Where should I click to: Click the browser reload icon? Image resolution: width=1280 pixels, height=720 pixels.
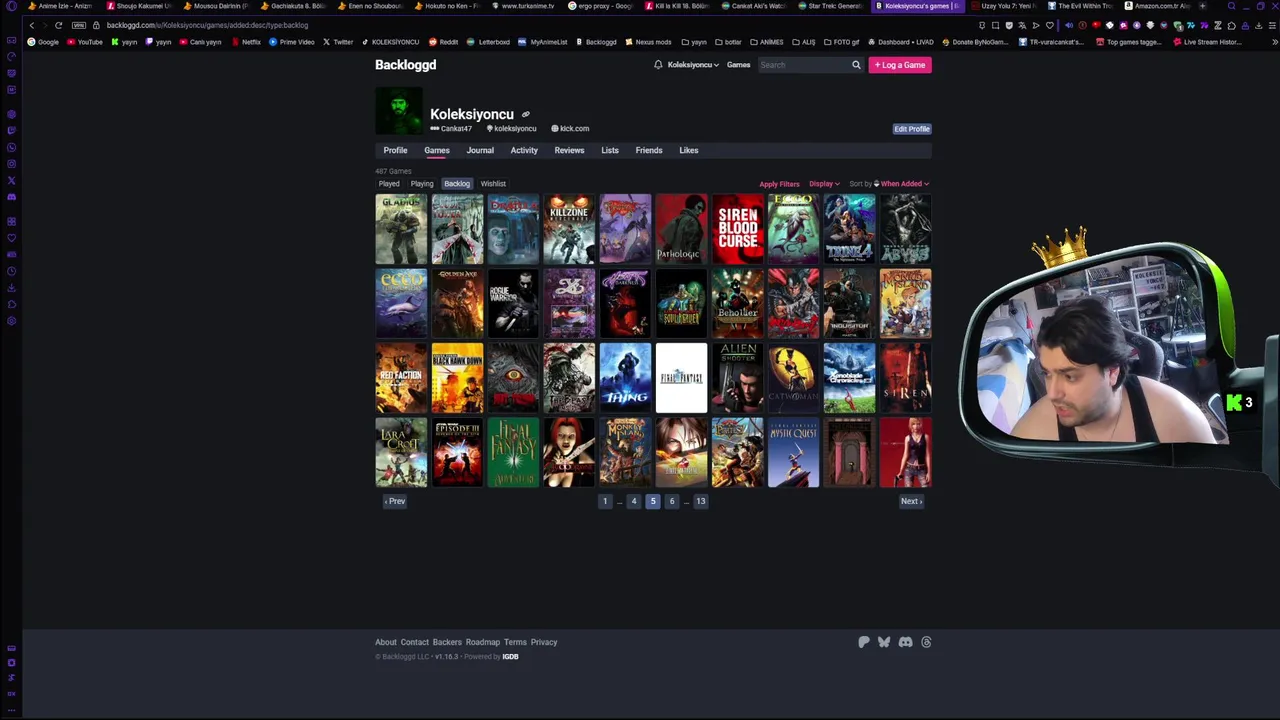(58, 25)
